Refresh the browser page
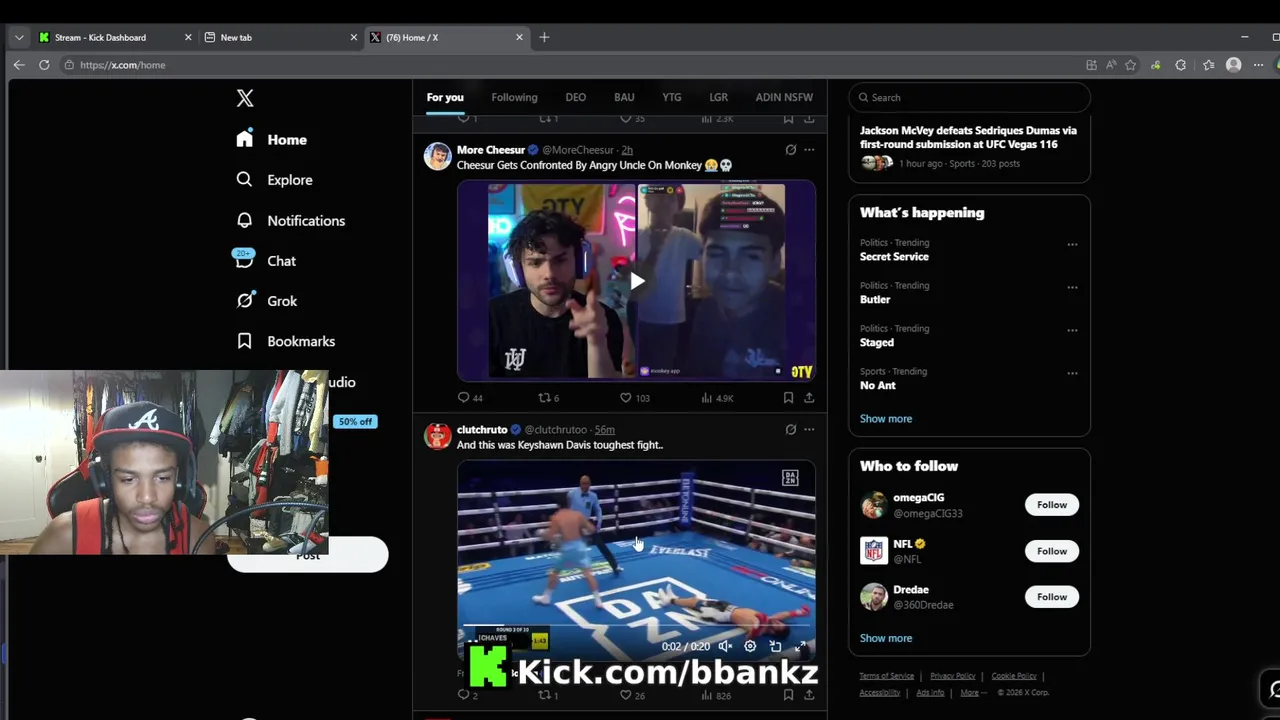 (44, 65)
